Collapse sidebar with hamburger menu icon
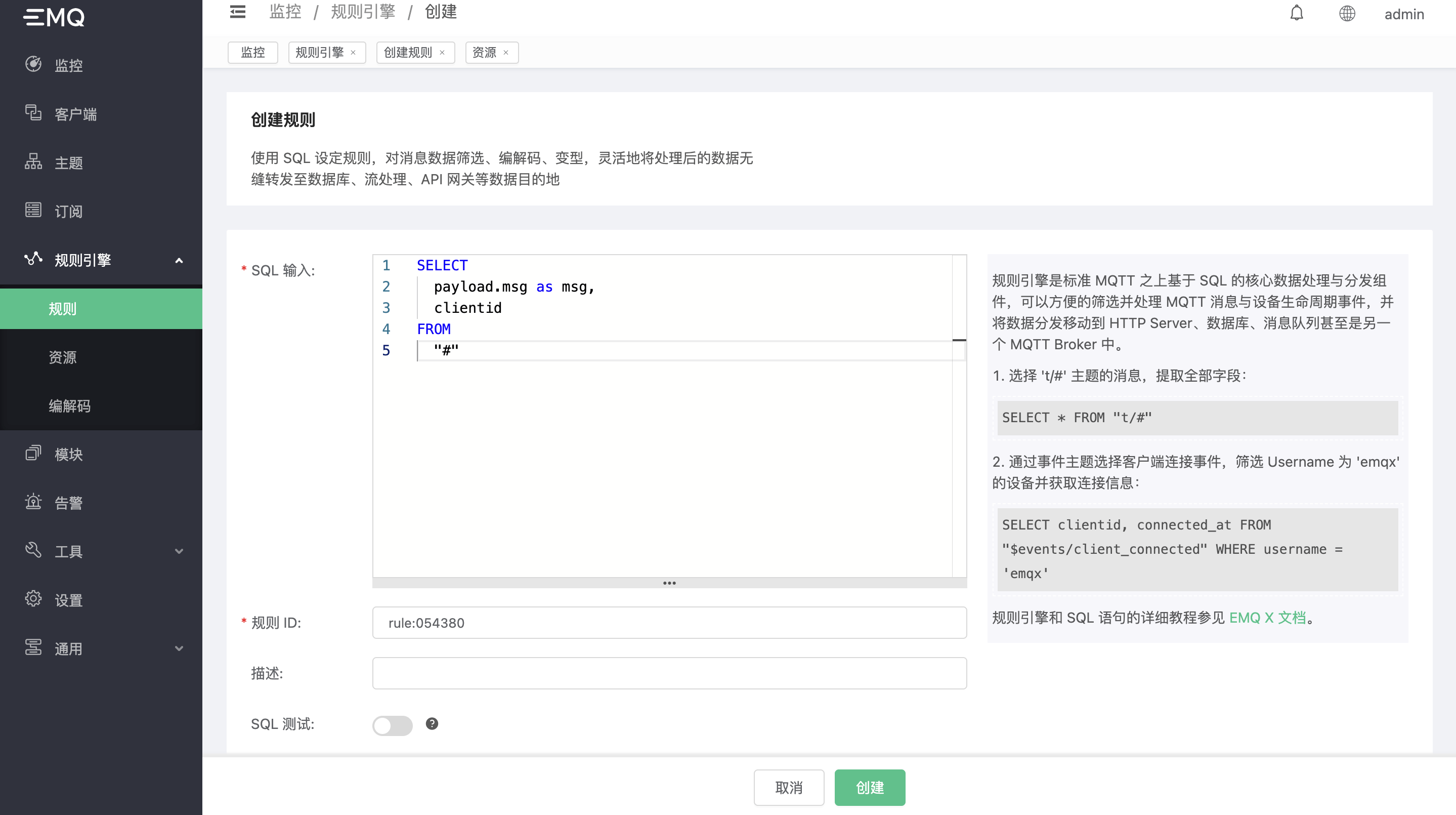 pos(237,12)
